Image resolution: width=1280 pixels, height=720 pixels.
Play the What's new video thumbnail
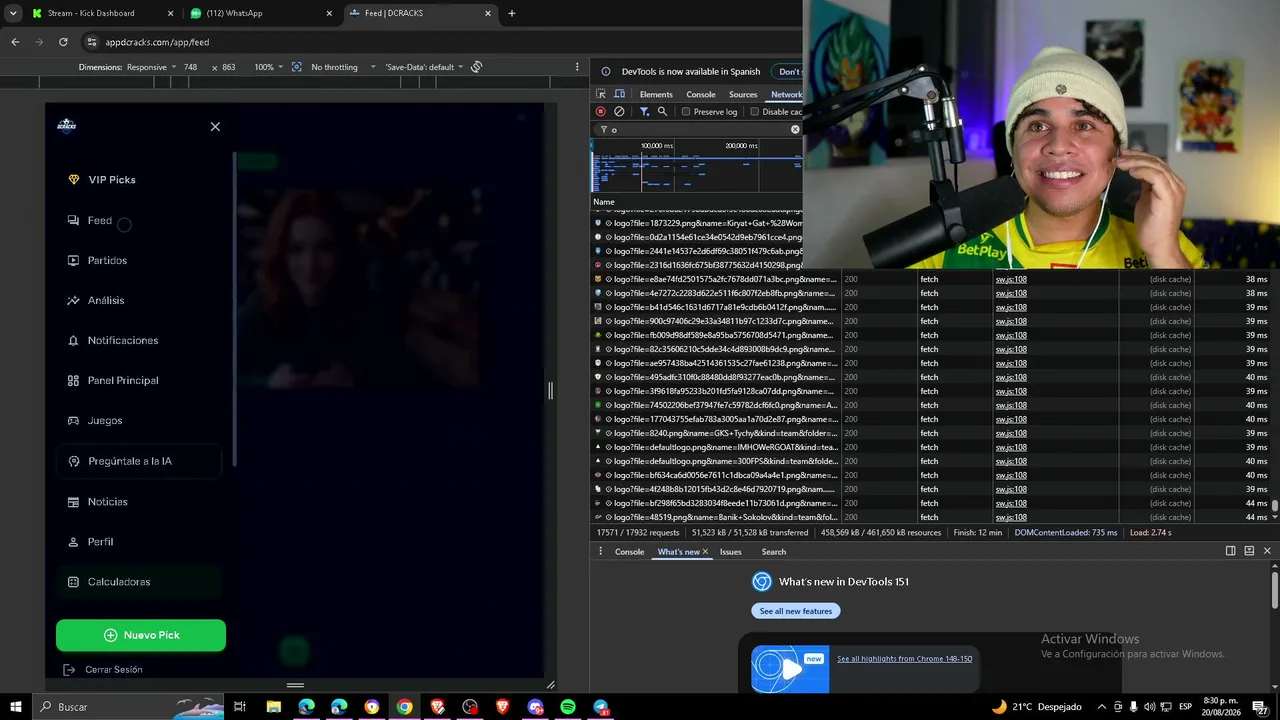(790, 669)
